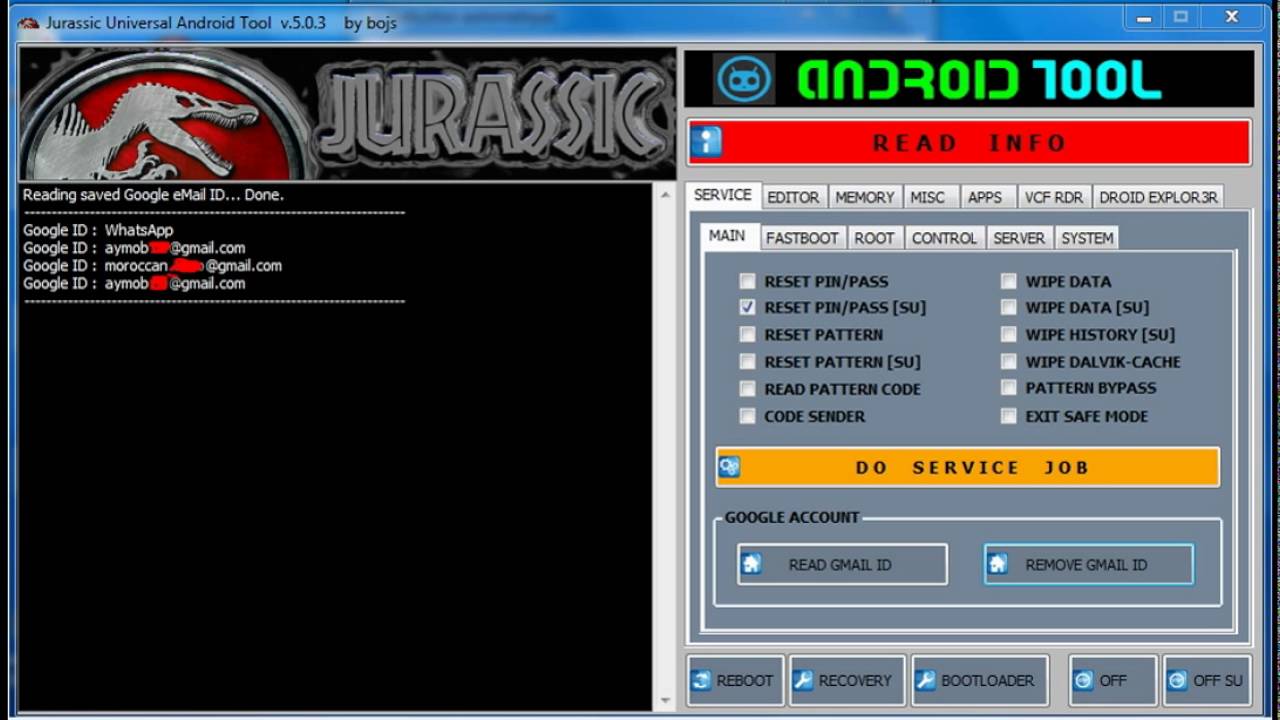Image resolution: width=1280 pixels, height=720 pixels.
Task: Click the BOOTLOADER wrench icon
Action: pos(925,680)
